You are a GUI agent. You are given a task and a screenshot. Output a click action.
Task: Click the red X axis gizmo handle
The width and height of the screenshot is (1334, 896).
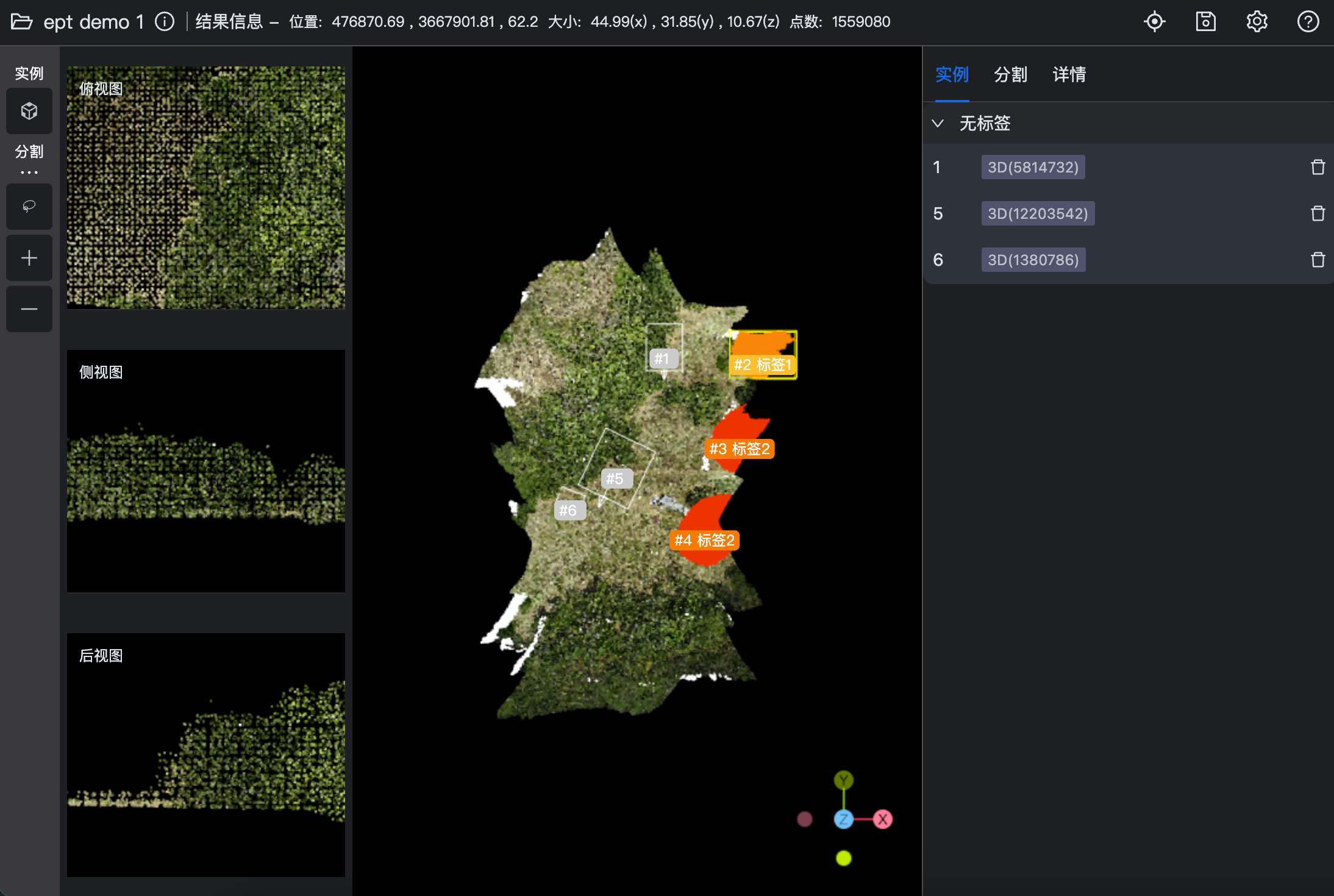pyautogui.click(x=882, y=819)
